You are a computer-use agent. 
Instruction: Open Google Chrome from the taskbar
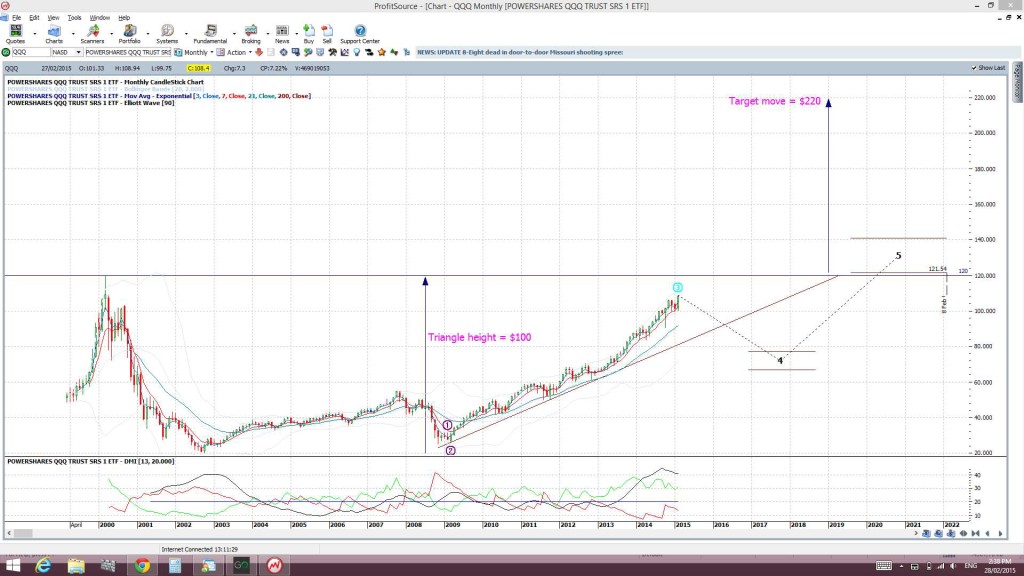142,566
